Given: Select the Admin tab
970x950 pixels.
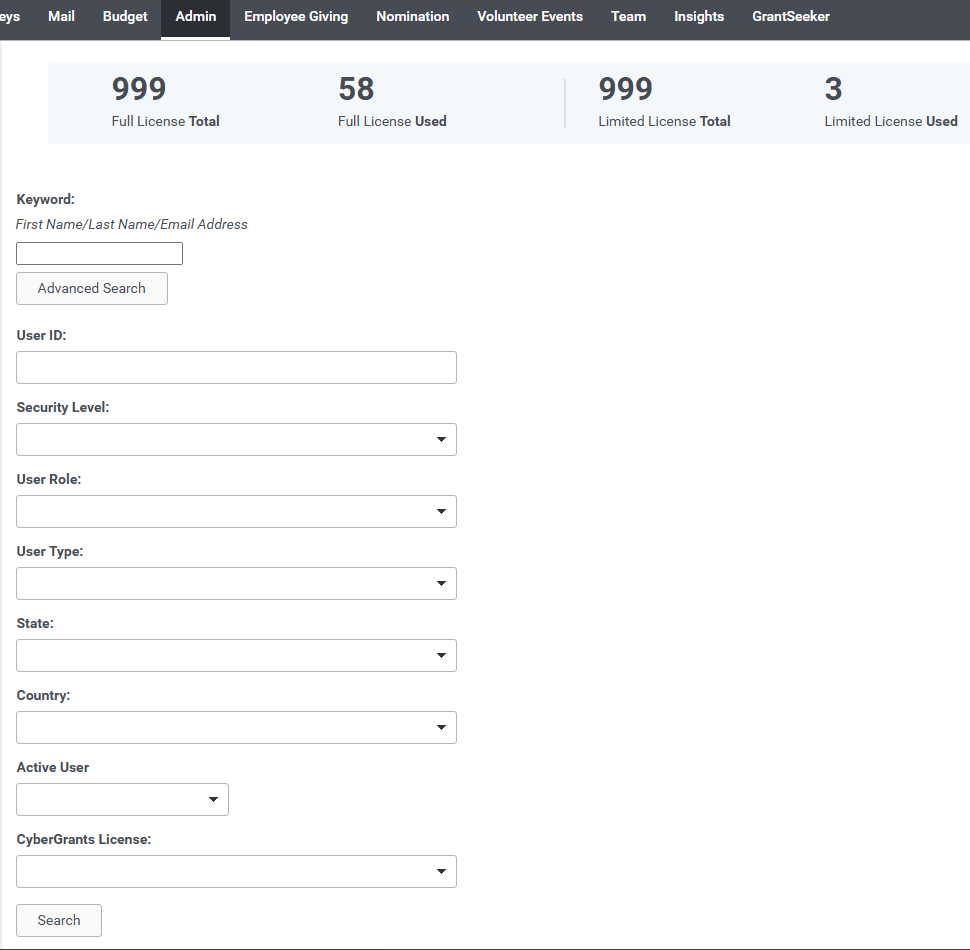Looking at the screenshot, I should click(x=195, y=17).
